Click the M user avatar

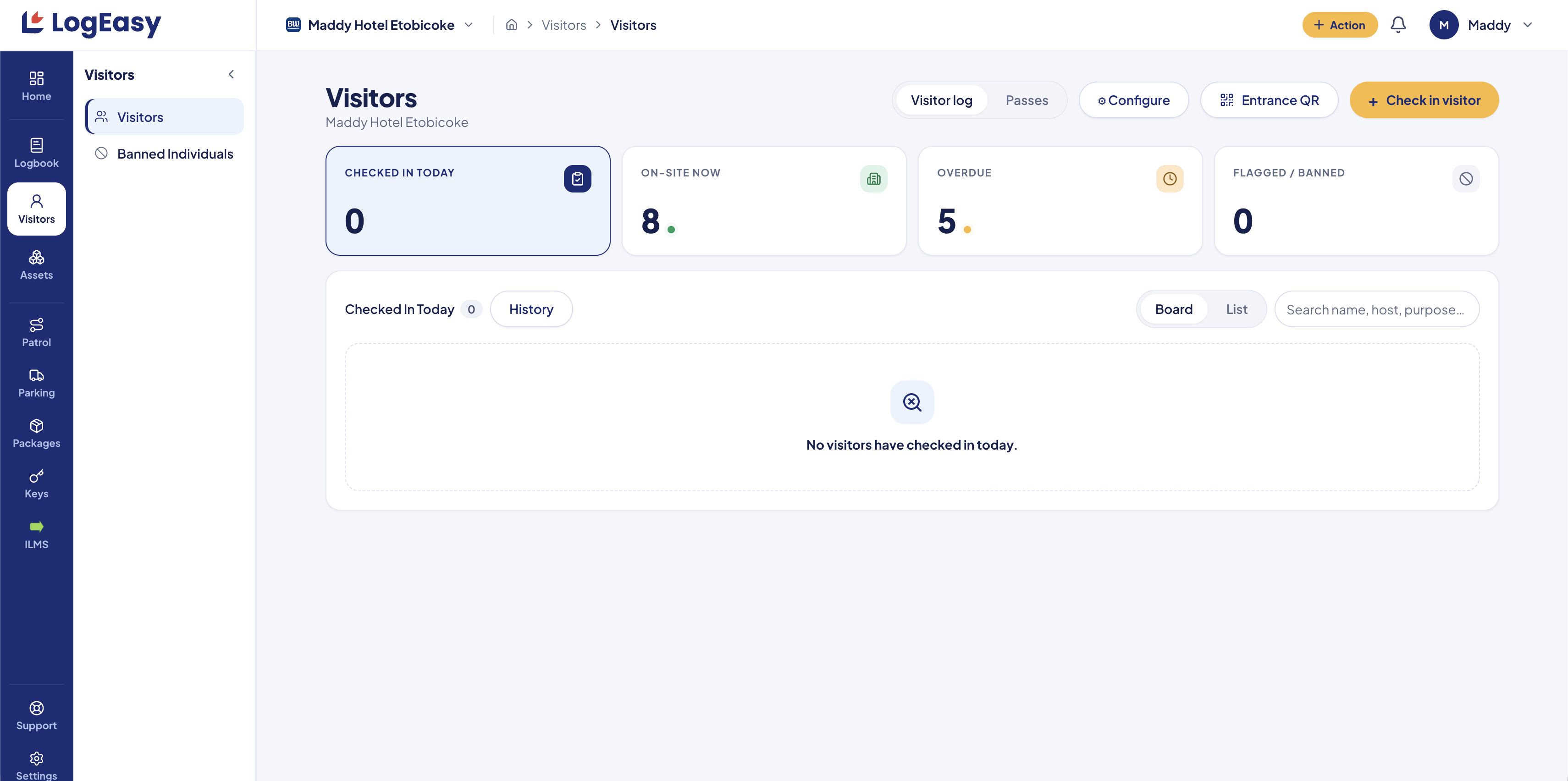coord(1444,25)
